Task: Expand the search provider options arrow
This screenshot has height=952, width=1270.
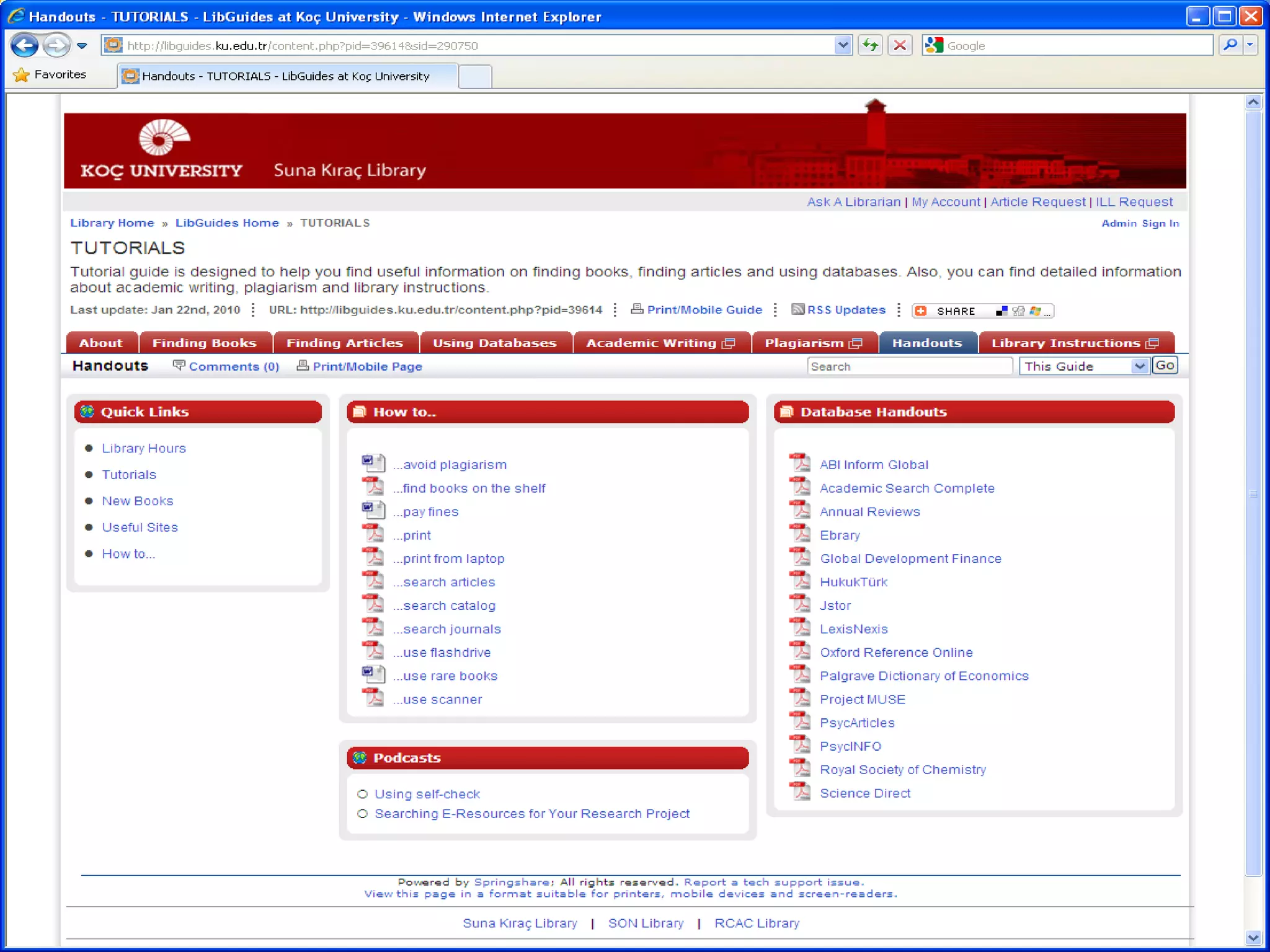Action: [x=1250, y=45]
